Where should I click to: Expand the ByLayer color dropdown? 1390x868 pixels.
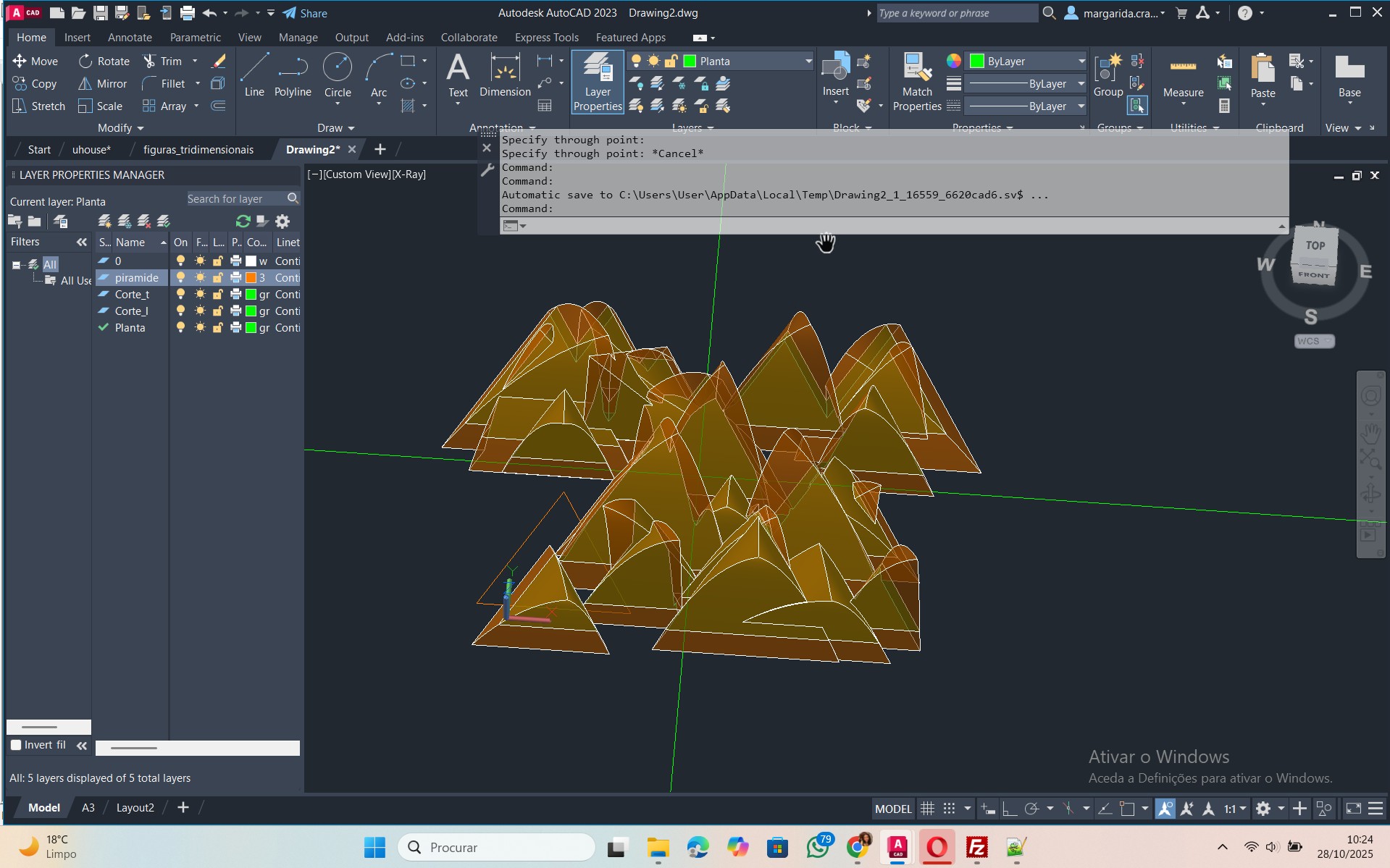(1081, 62)
